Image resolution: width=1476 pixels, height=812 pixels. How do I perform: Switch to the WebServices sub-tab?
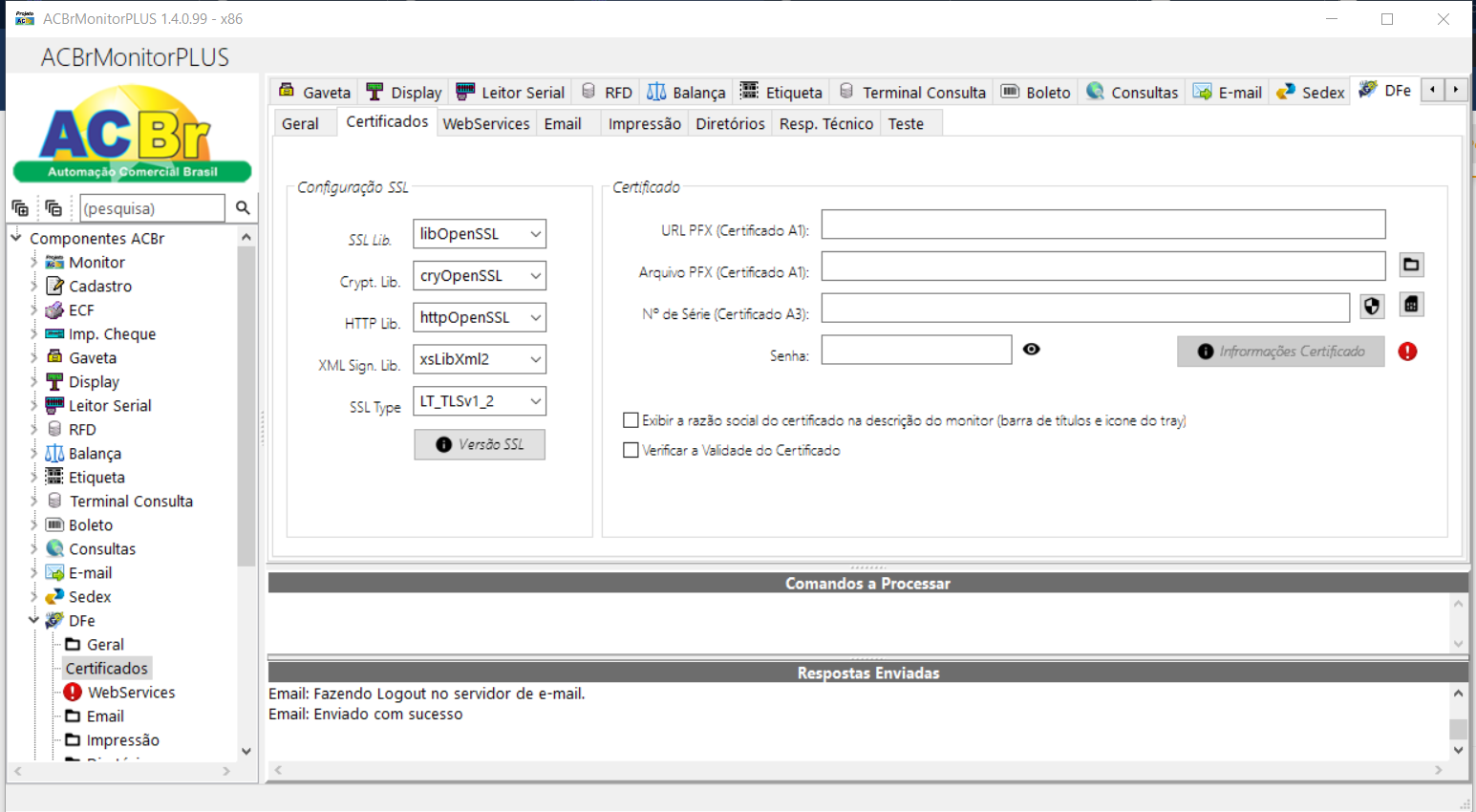tap(486, 123)
